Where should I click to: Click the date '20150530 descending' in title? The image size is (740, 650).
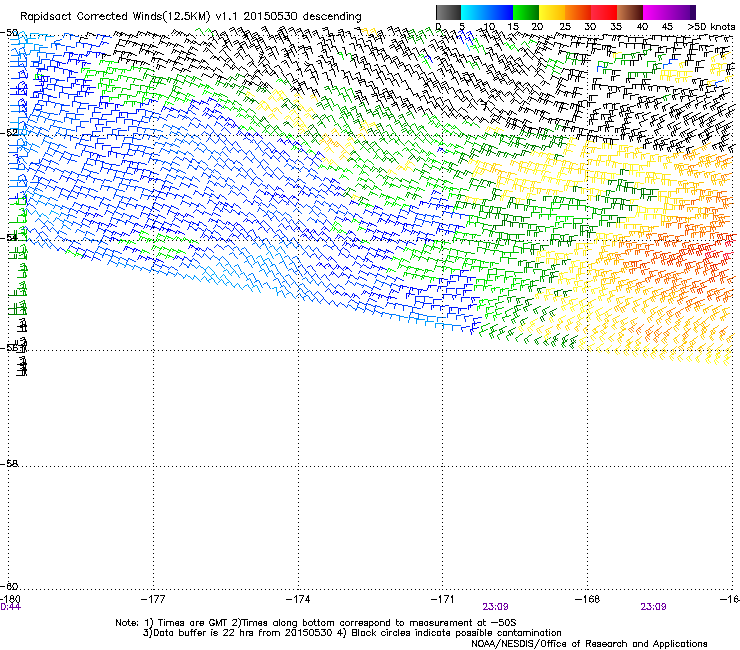coord(302,17)
